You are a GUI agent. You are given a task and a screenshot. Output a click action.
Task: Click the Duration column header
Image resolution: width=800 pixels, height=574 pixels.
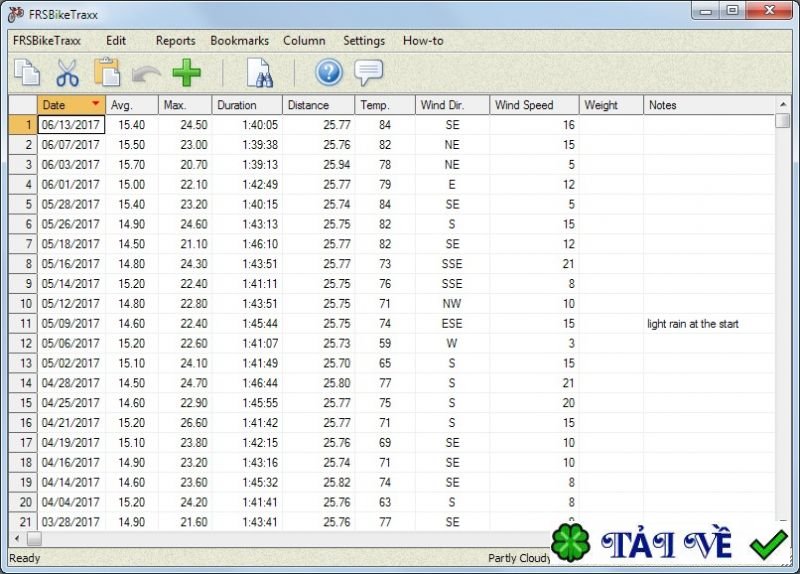click(247, 105)
